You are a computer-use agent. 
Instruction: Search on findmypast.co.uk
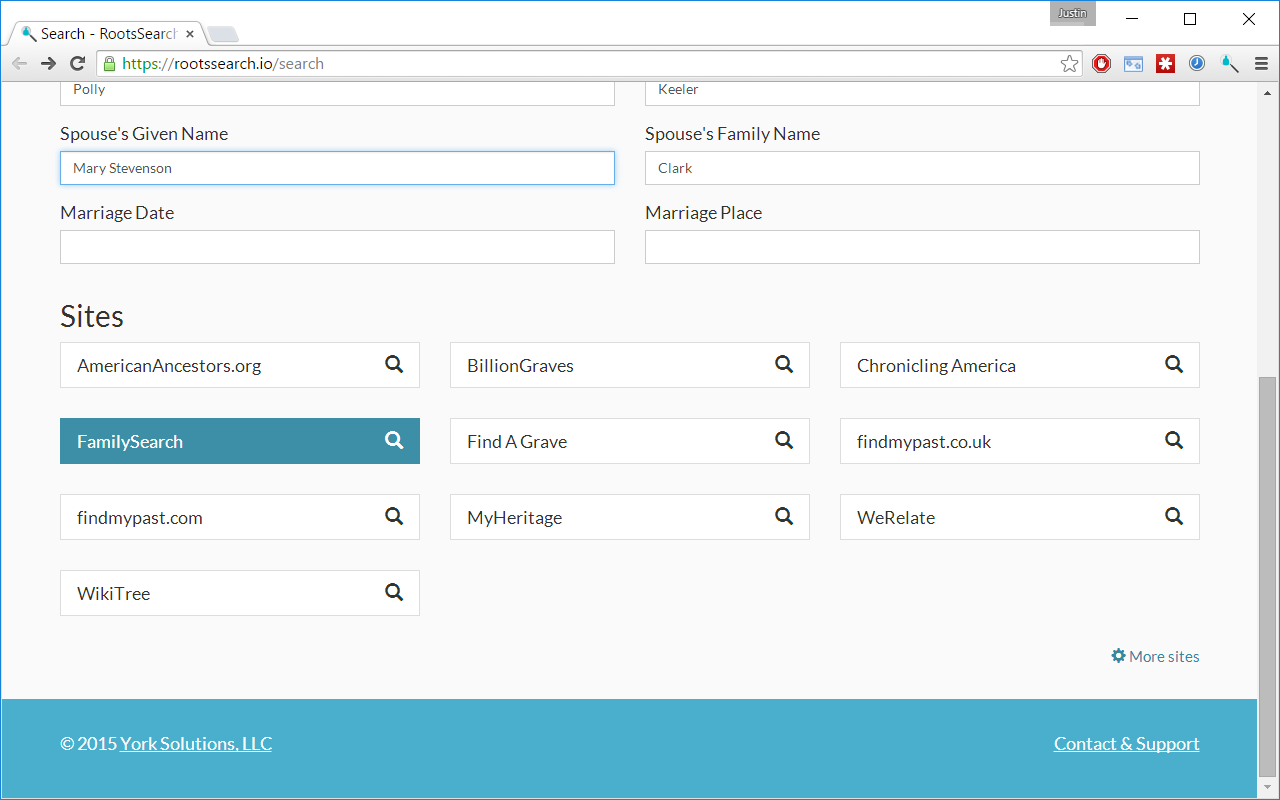[x=1020, y=441]
